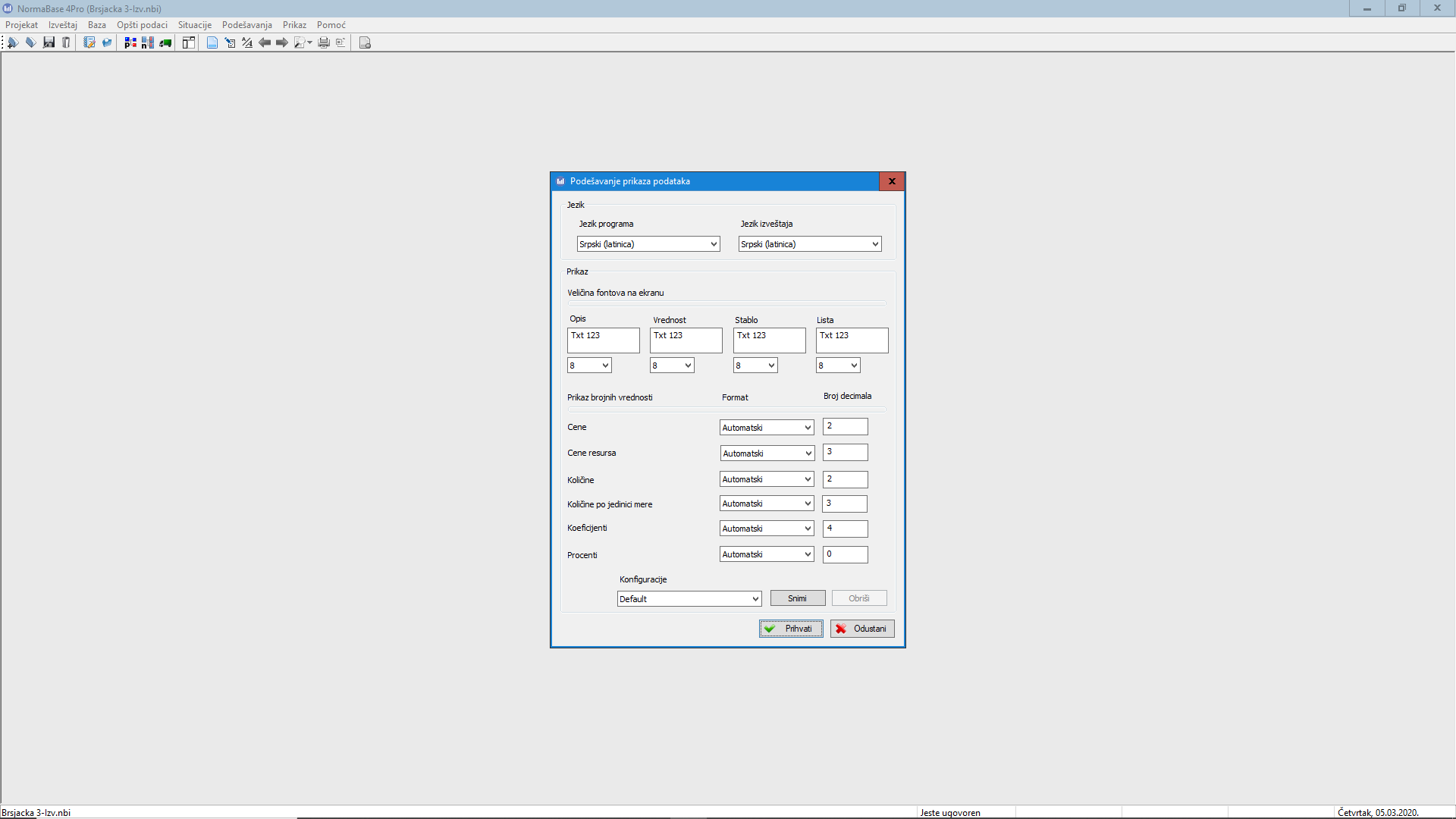Click the green truck toolbar icon

coord(165,42)
